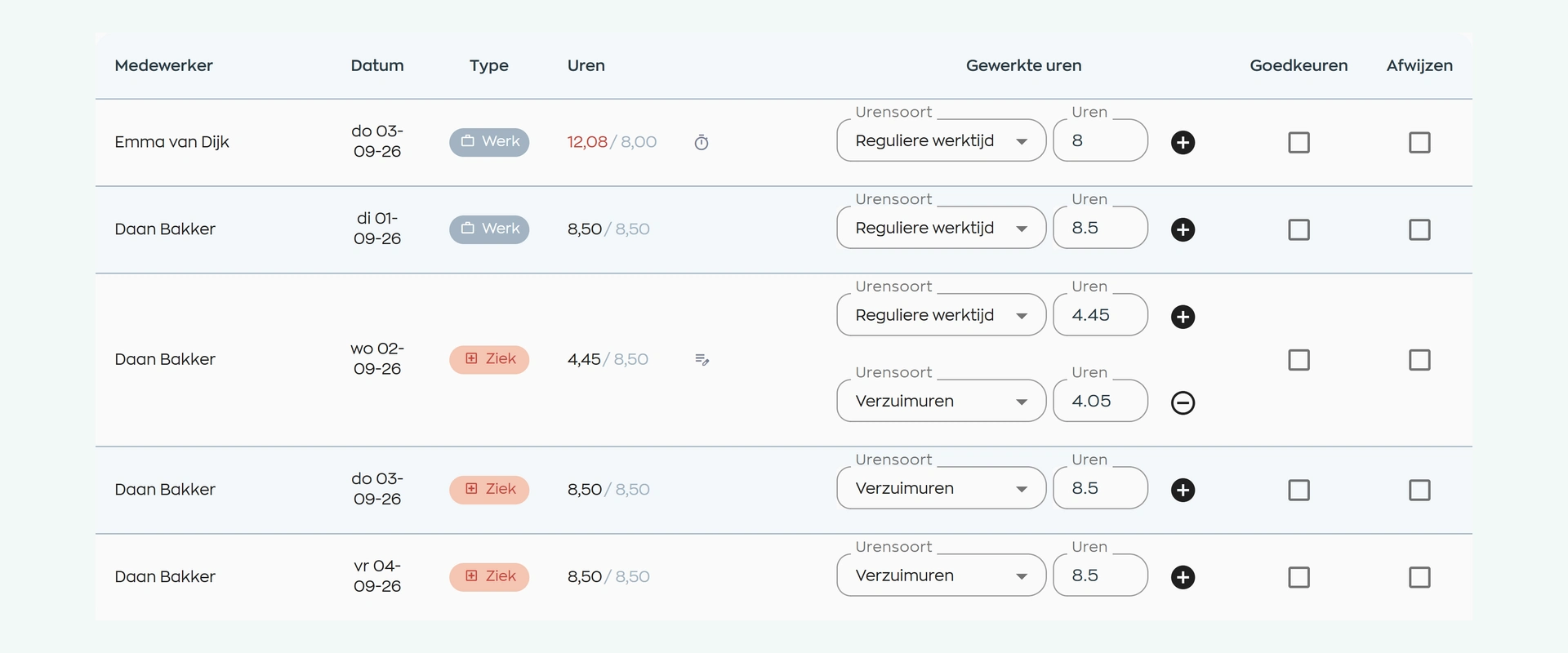Click the employee name Emma van Dijk
Screen dimensions: 1568x653
pyautogui.click(x=171, y=142)
